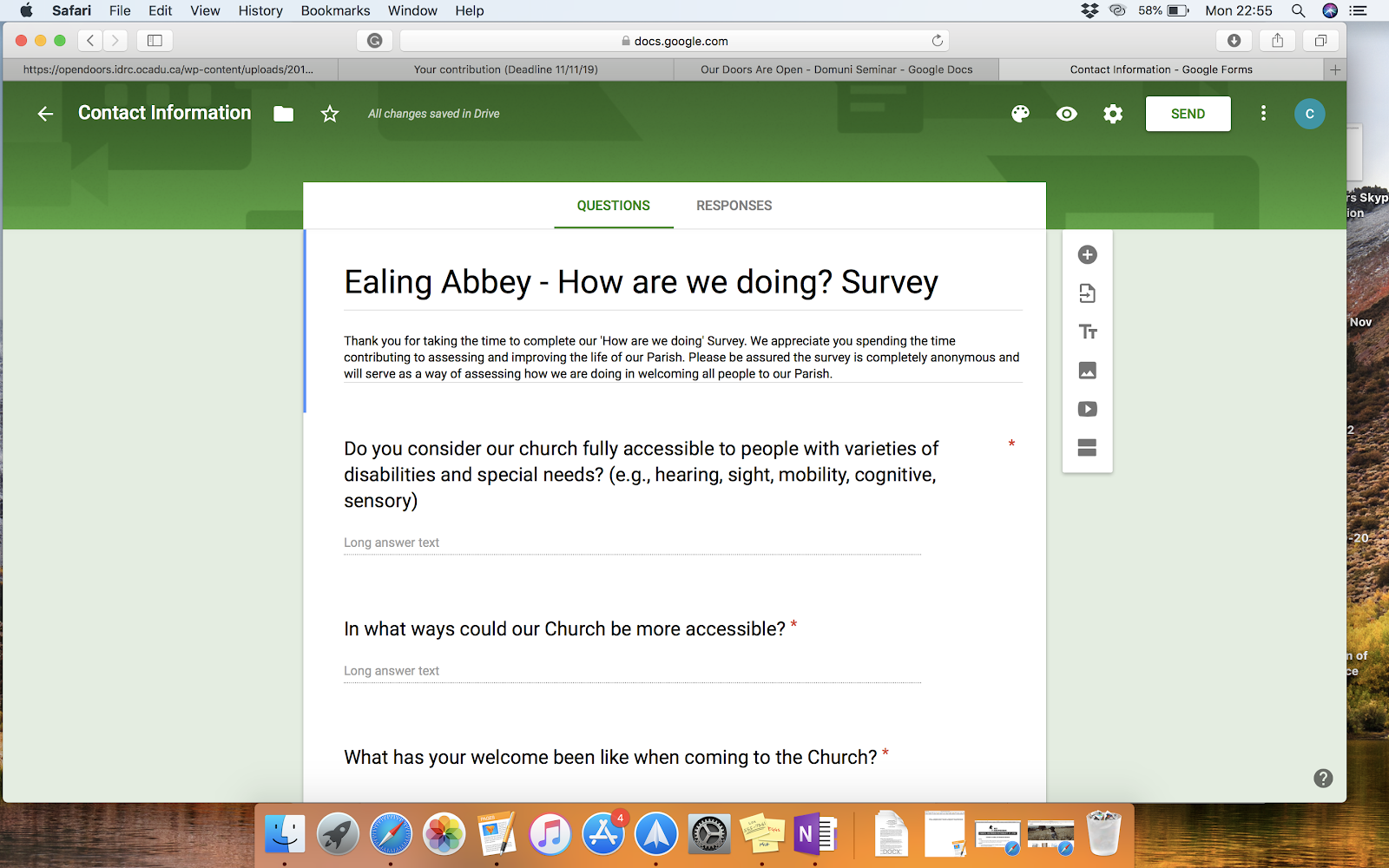Open the color palette theme customizer
1389x868 pixels.
(x=1020, y=114)
